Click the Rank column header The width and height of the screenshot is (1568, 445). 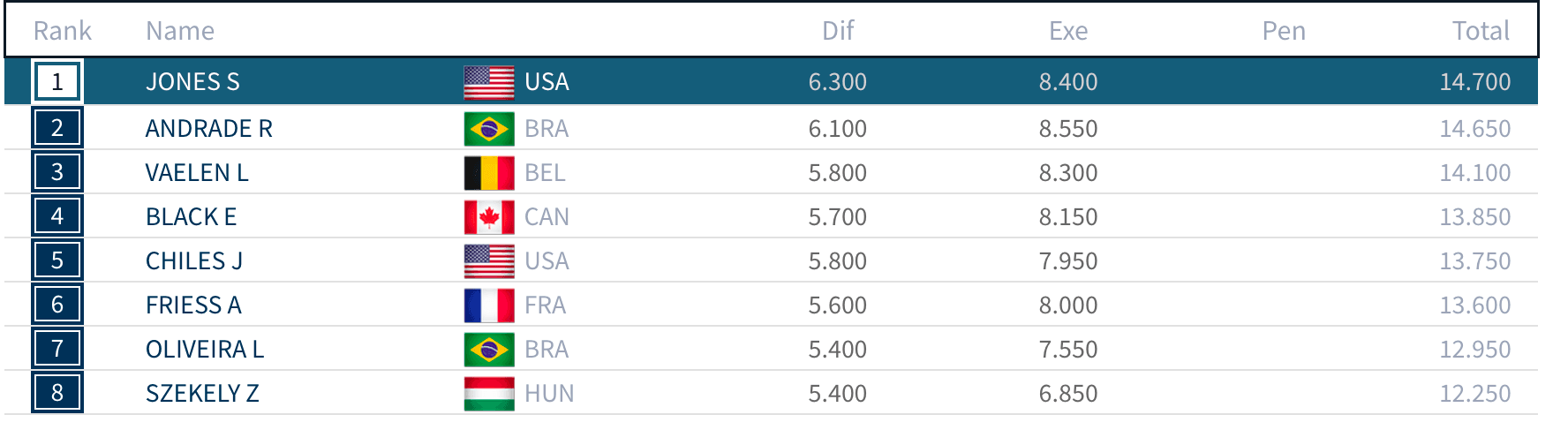click(62, 31)
